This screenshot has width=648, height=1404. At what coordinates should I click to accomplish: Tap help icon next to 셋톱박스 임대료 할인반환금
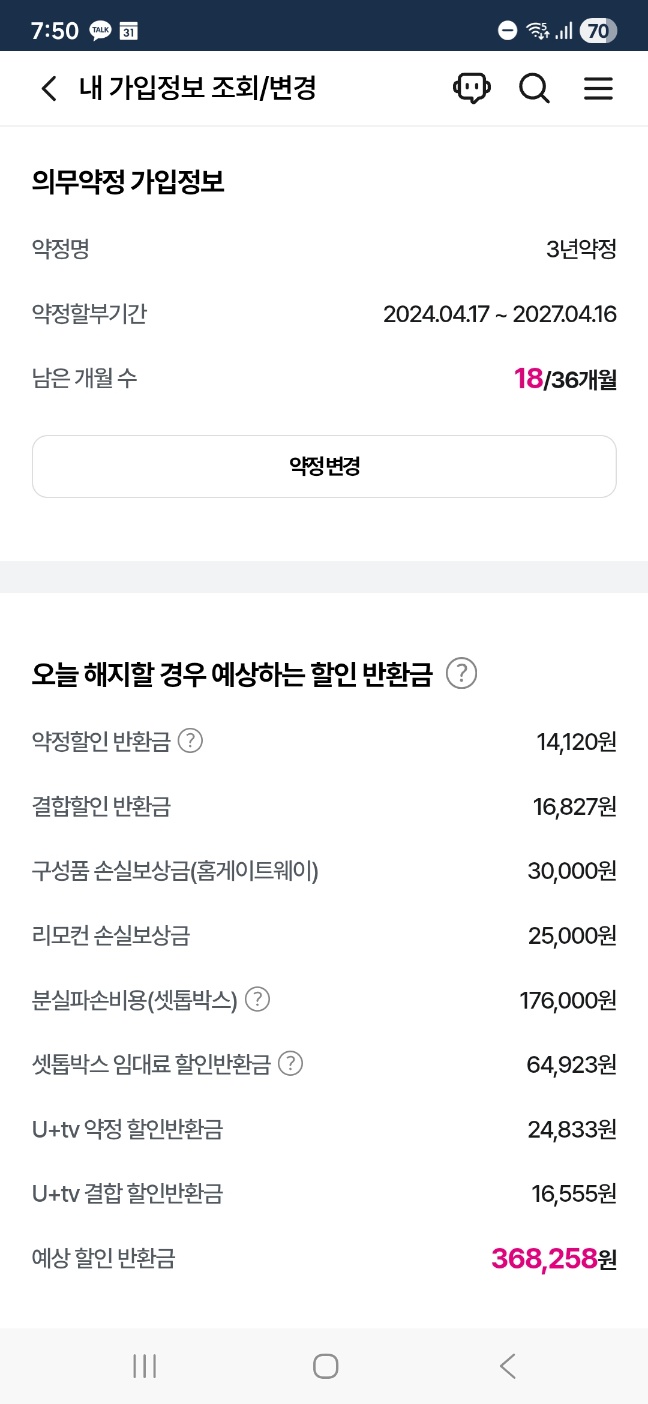(x=290, y=1064)
